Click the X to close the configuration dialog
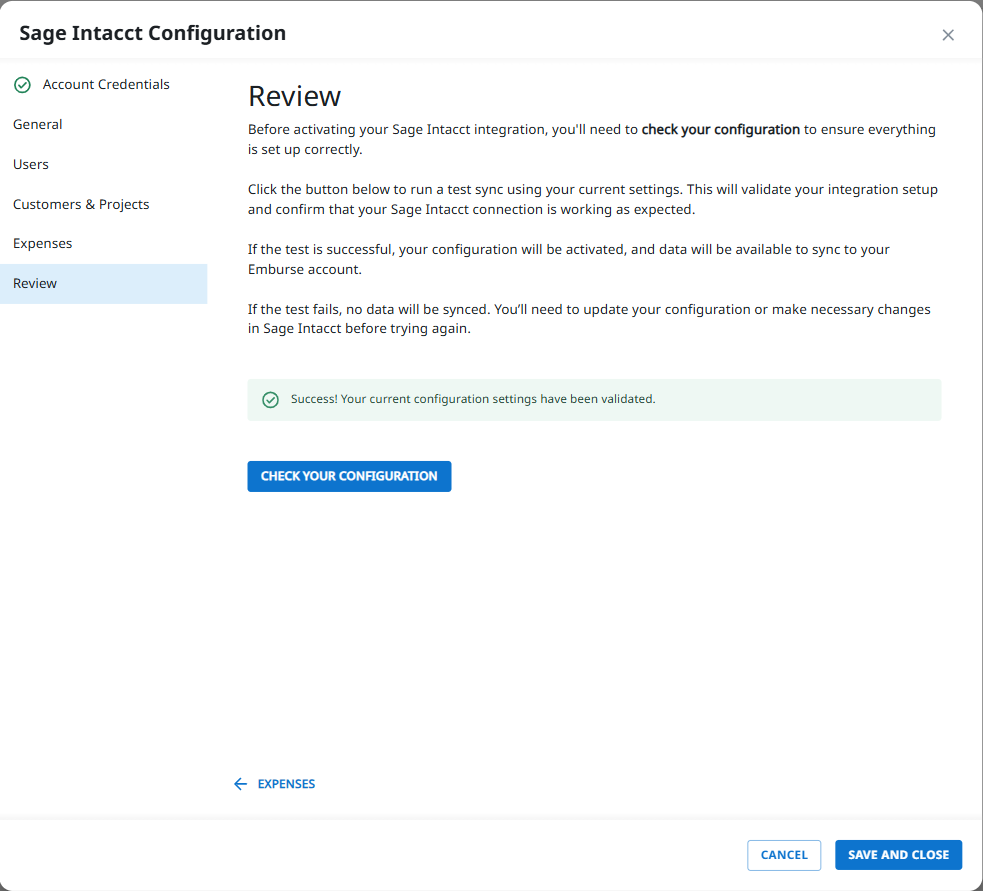This screenshot has width=983, height=891. point(948,34)
